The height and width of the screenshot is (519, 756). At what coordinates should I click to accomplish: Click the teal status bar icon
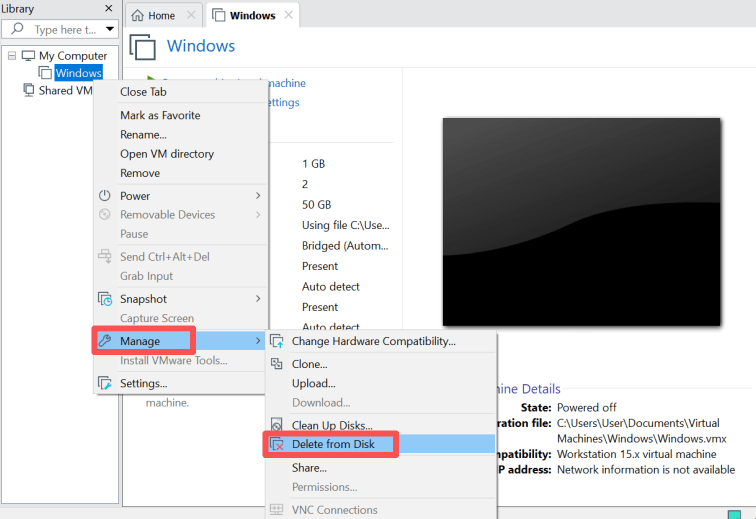click(734, 514)
